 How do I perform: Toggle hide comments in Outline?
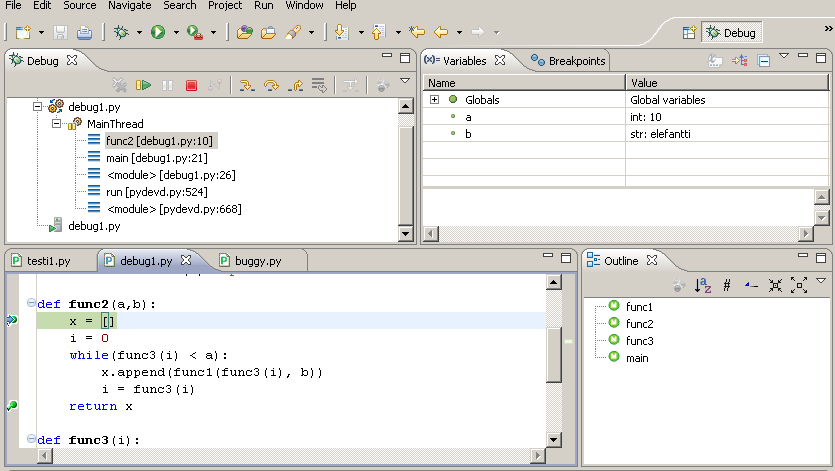pos(727,286)
